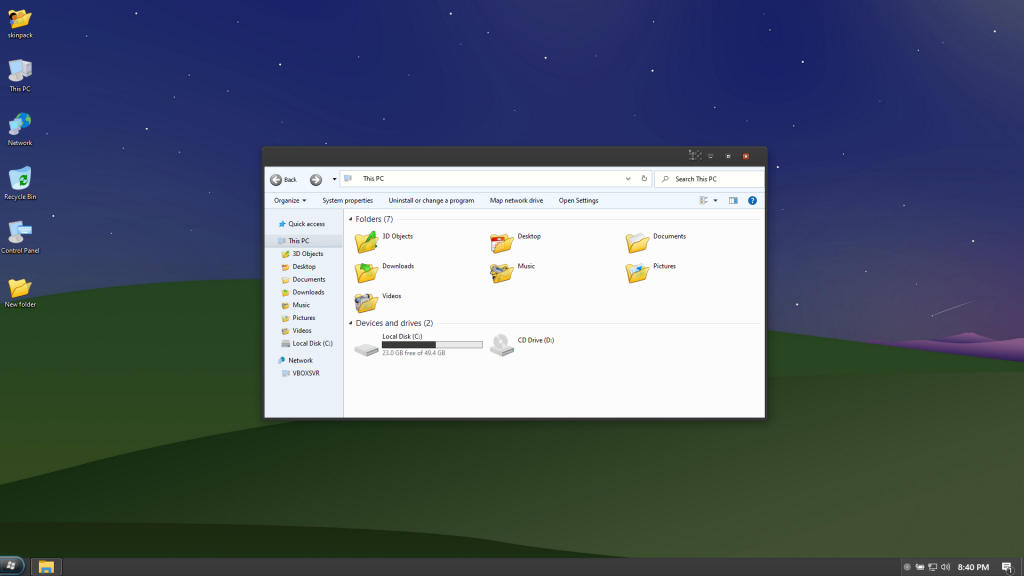The image size is (1024, 576).
Task: Open the Organize dropdown menu
Action: tap(290, 200)
